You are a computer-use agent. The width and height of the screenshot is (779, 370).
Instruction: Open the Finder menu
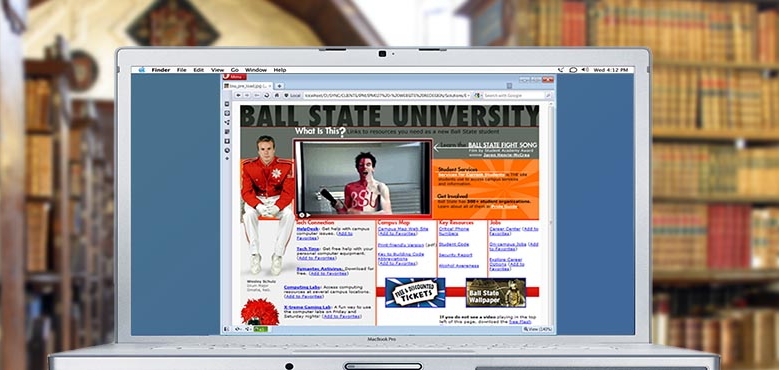[x=161, y=70]
